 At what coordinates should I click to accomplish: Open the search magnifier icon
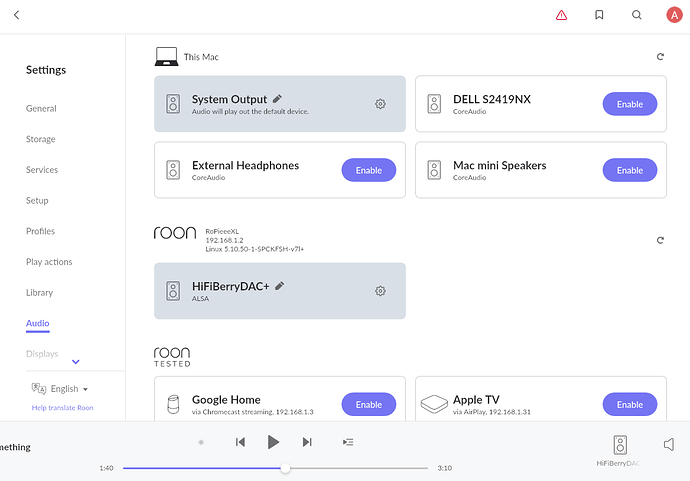(636, 15)
